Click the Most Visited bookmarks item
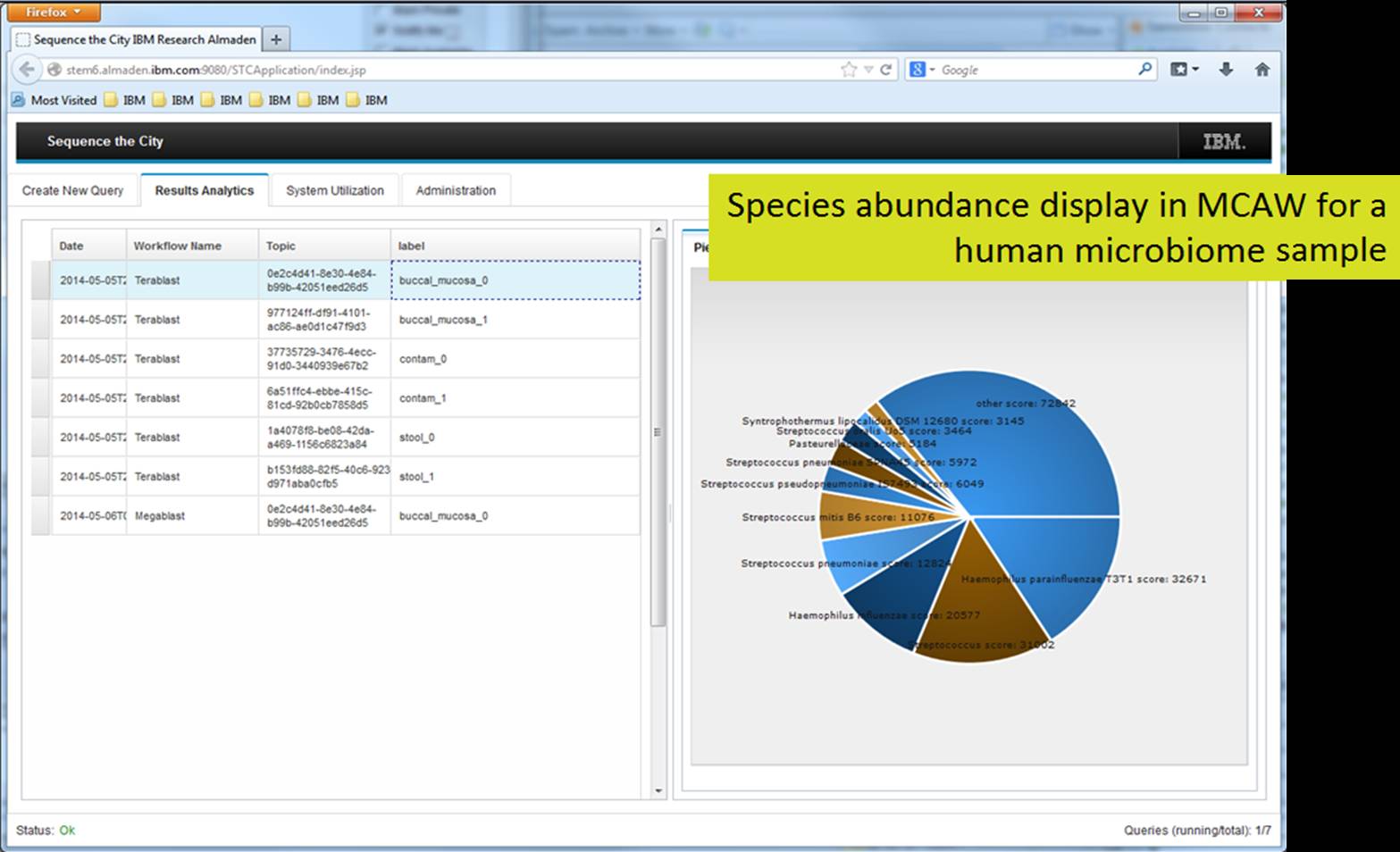 [54, 100]
